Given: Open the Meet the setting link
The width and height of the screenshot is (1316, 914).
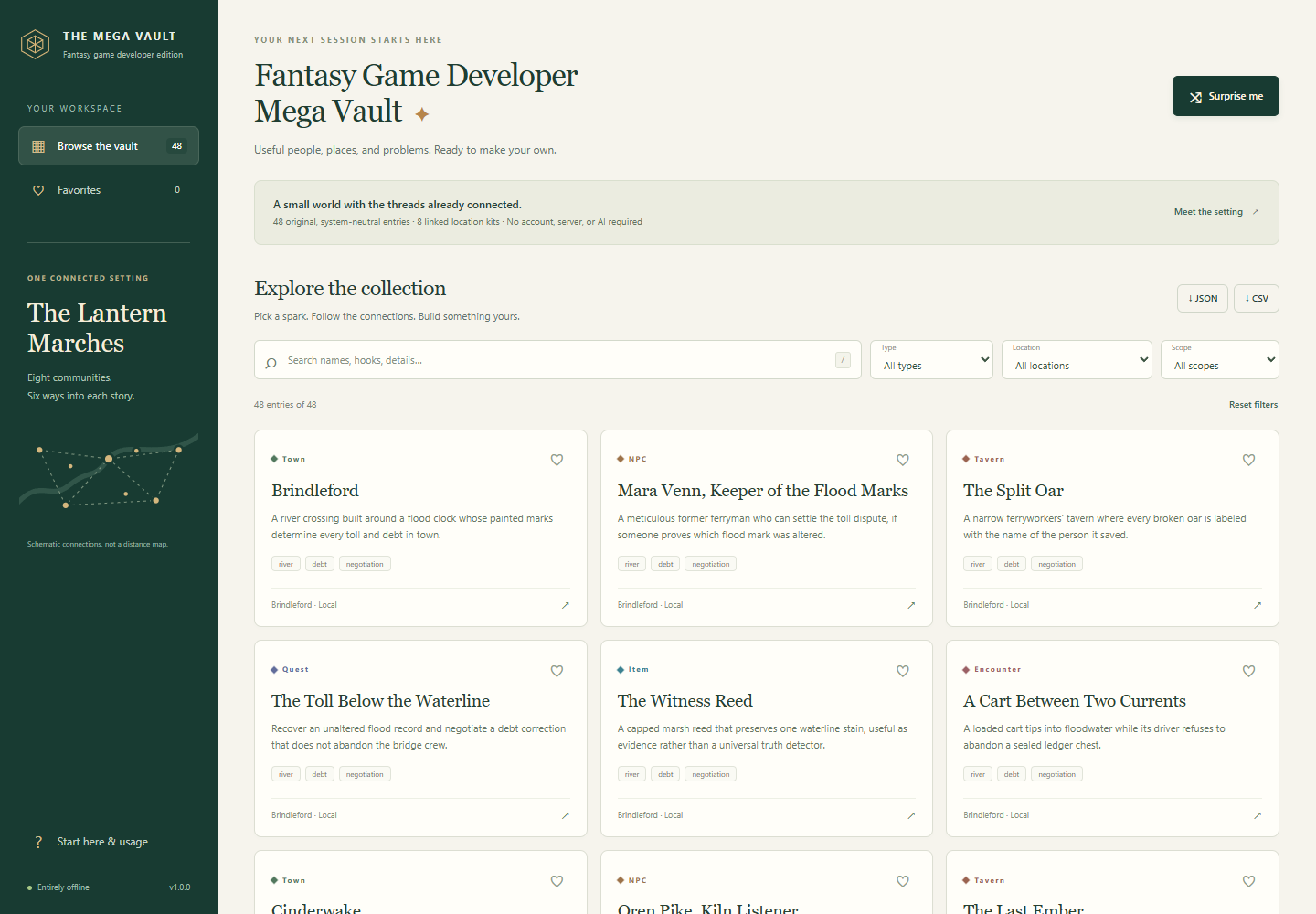Looking at the screenshot, I should pyautogui.click(x=1216, y=212).
